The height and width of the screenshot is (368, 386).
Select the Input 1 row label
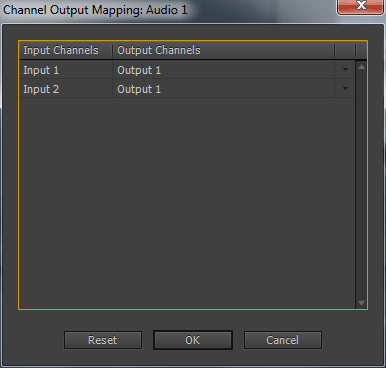point(41,70)
